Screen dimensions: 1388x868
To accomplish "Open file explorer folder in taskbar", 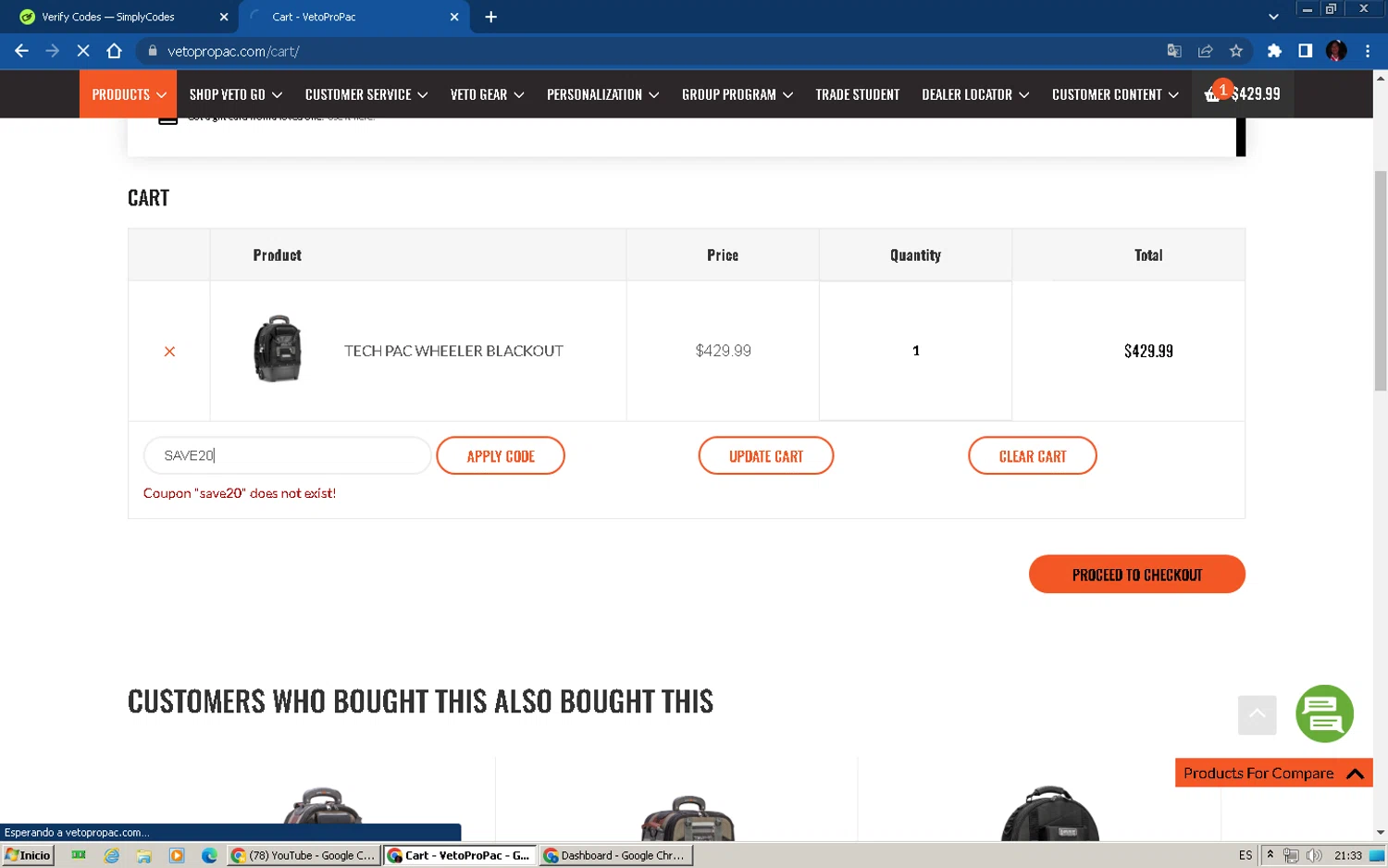I will click(143, 855).
